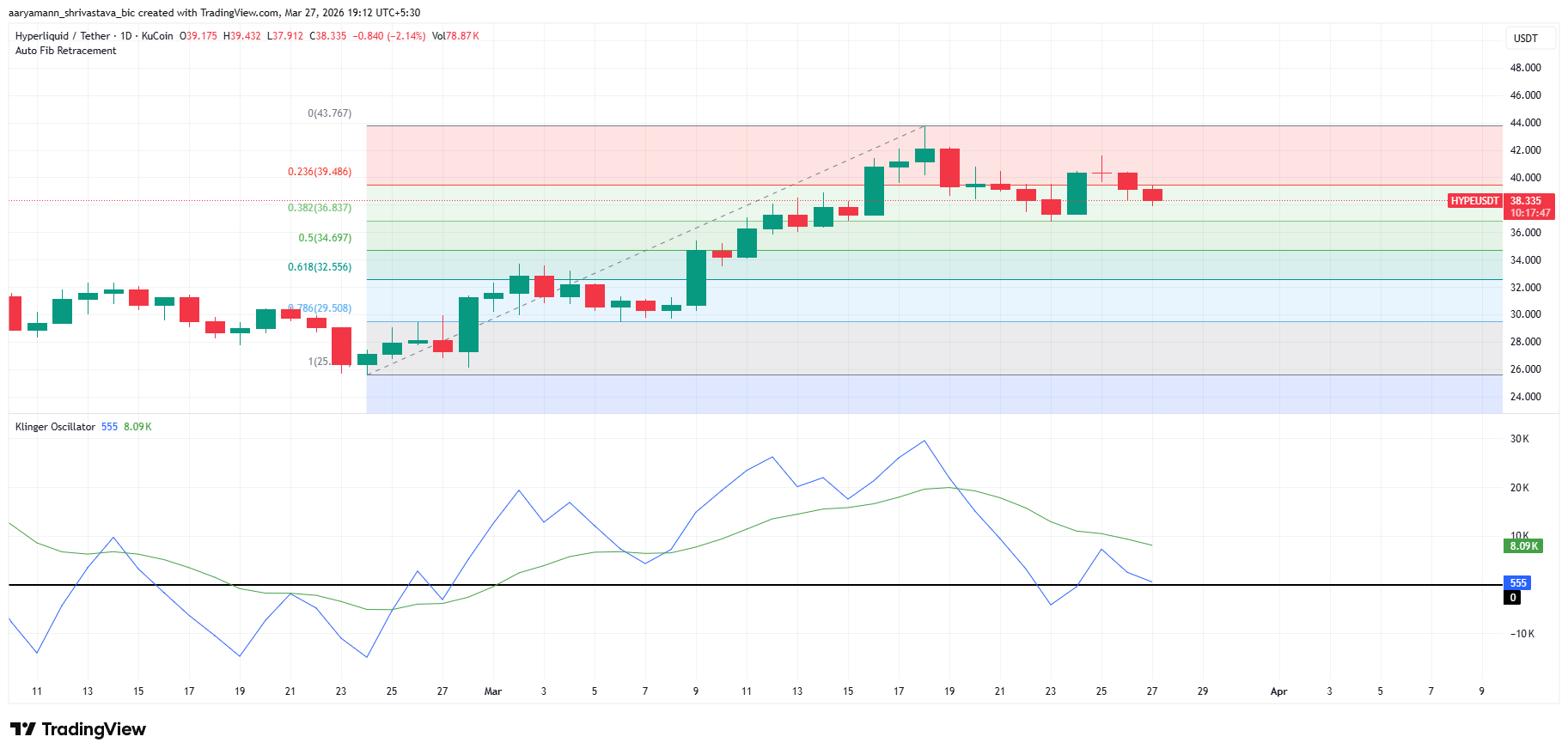
Task: Click the 0.618(32.556) Fib level label
Action: click(320, 267)
